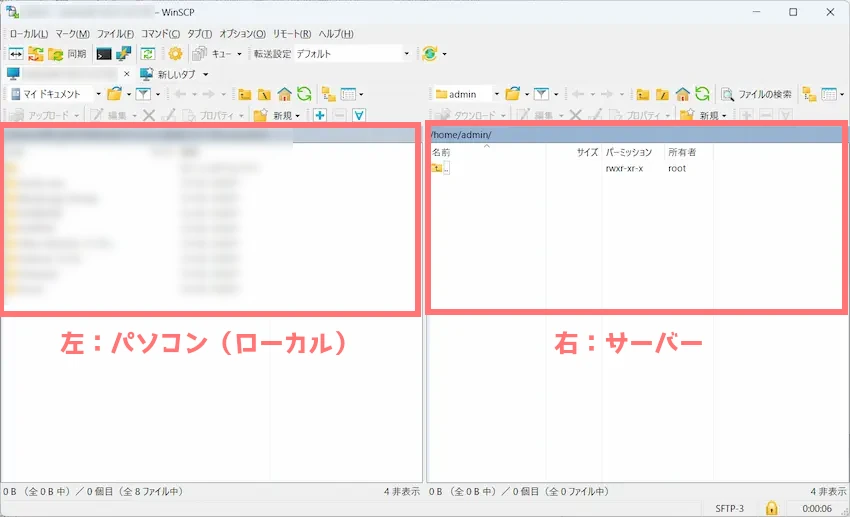Click the SFTP-3 protocol status entry
The height and width of the screenshot is (517, 850).
tap(730, 508)
